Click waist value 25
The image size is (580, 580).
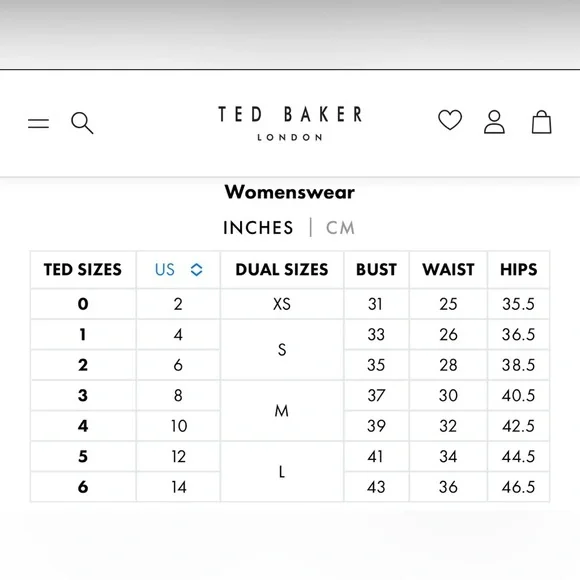(x=448, y=304)
